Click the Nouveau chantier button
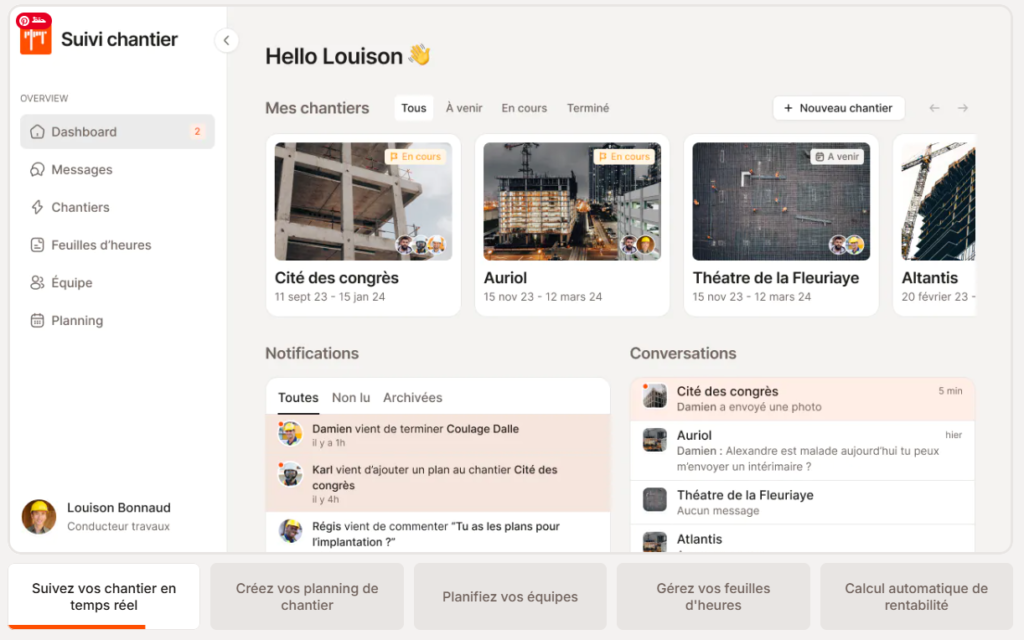This screenshot has height=640, width=1024. point(839,108)
